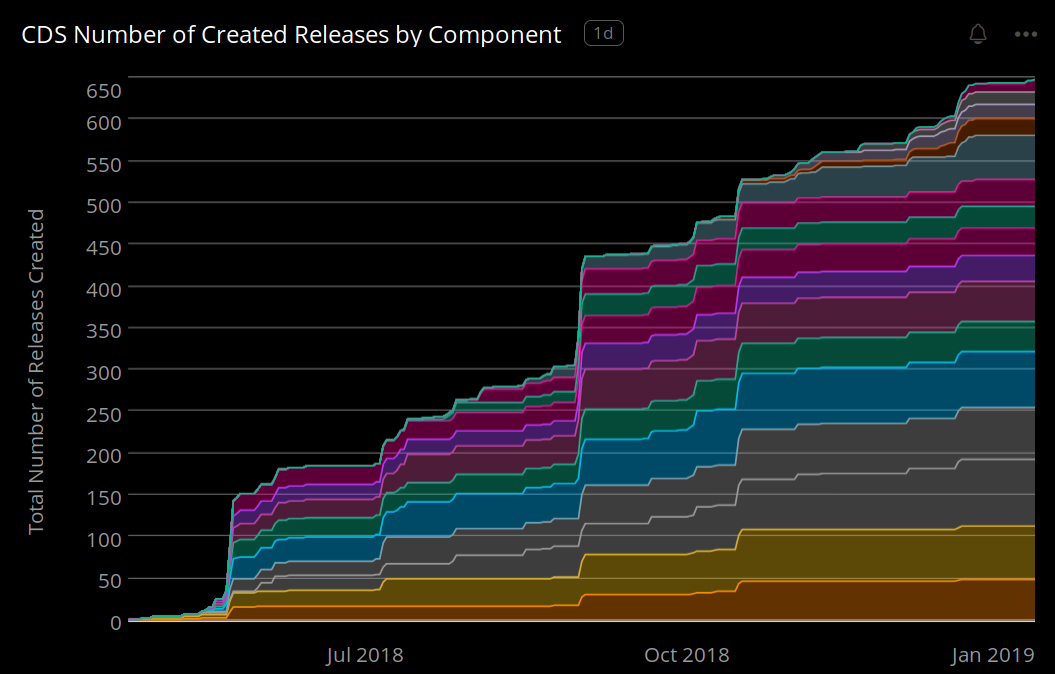Open the alert bell icon

click(978, 33)
